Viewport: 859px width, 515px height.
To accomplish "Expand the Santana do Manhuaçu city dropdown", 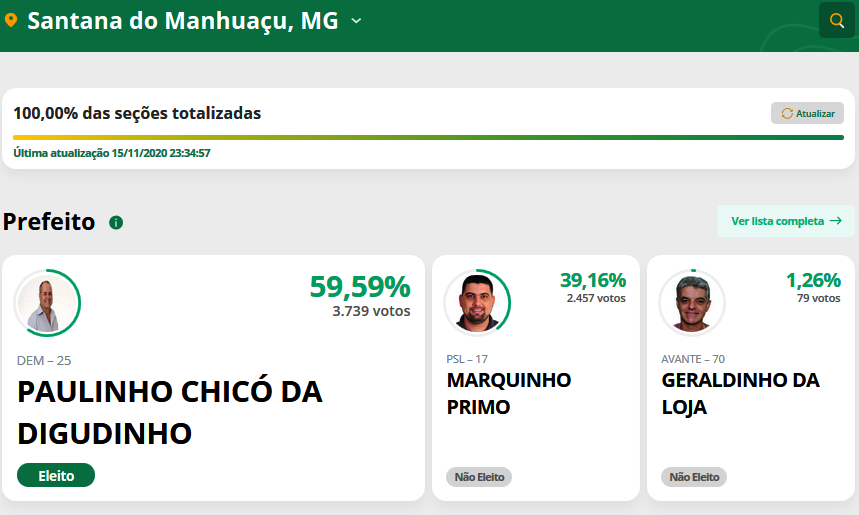I will (x=356, y=21).
